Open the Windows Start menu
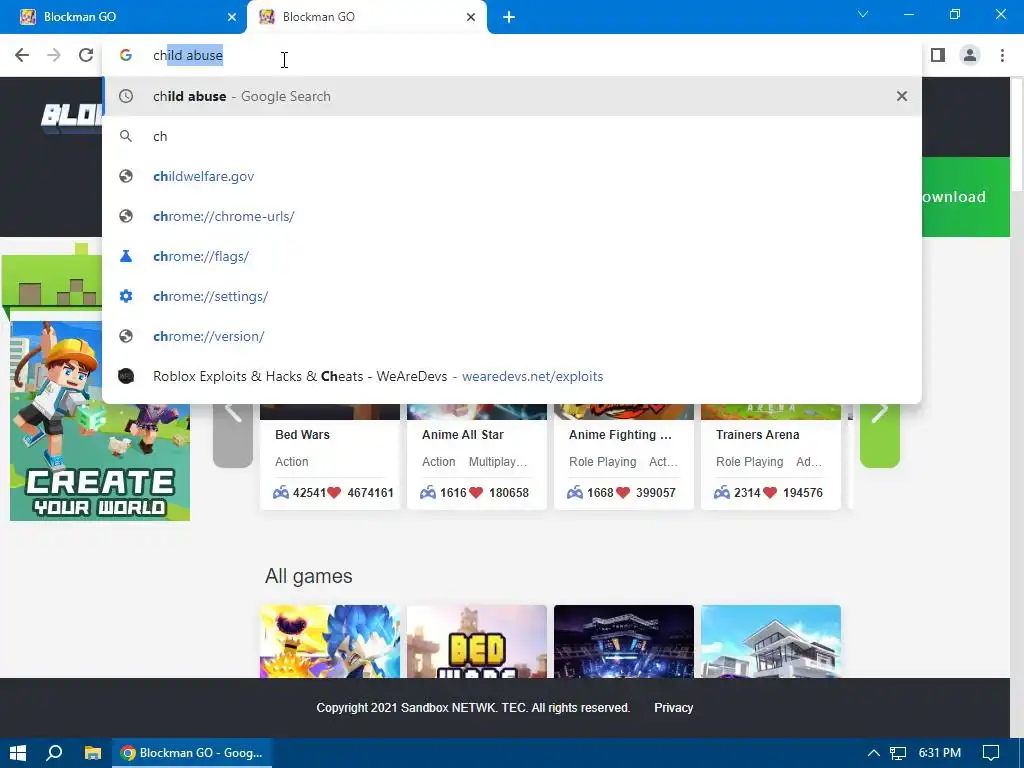 click(18, 753)
